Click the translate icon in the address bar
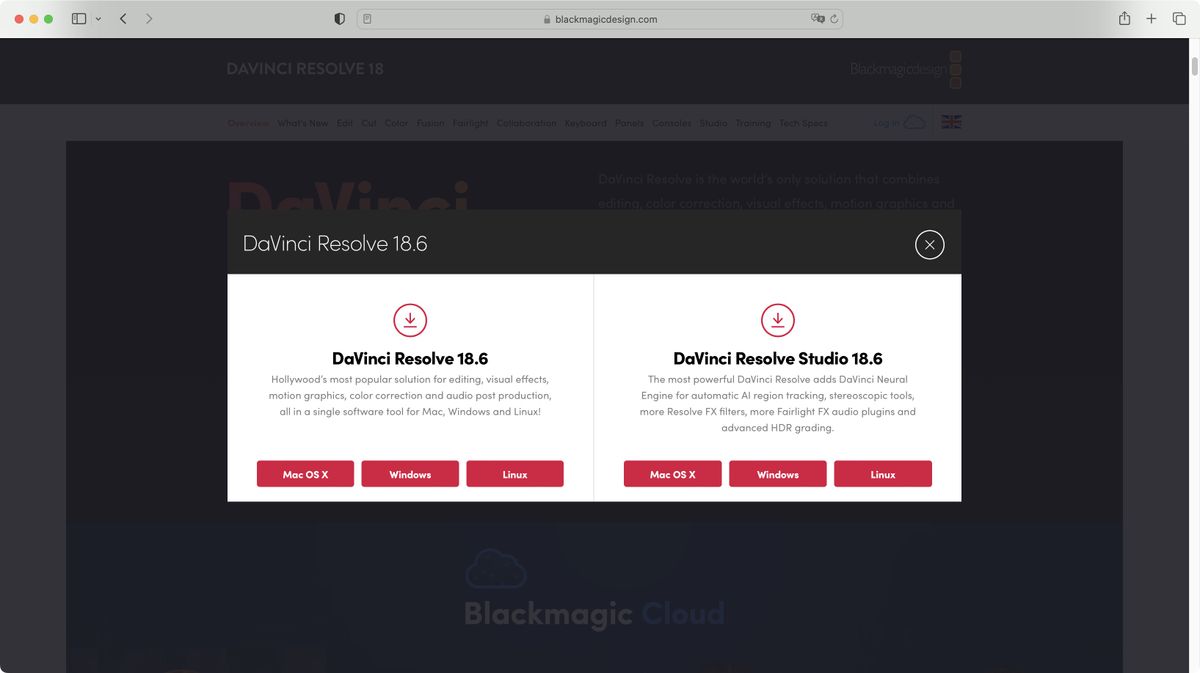This screenshot has width=1200, height=673. 817,18
